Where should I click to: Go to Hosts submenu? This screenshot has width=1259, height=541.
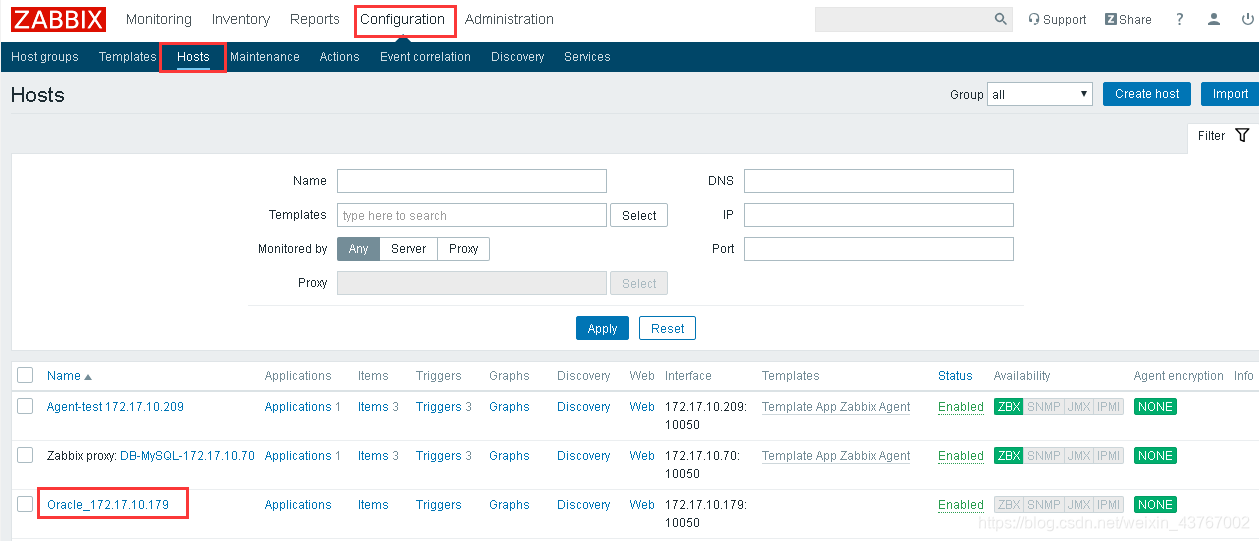193,57
